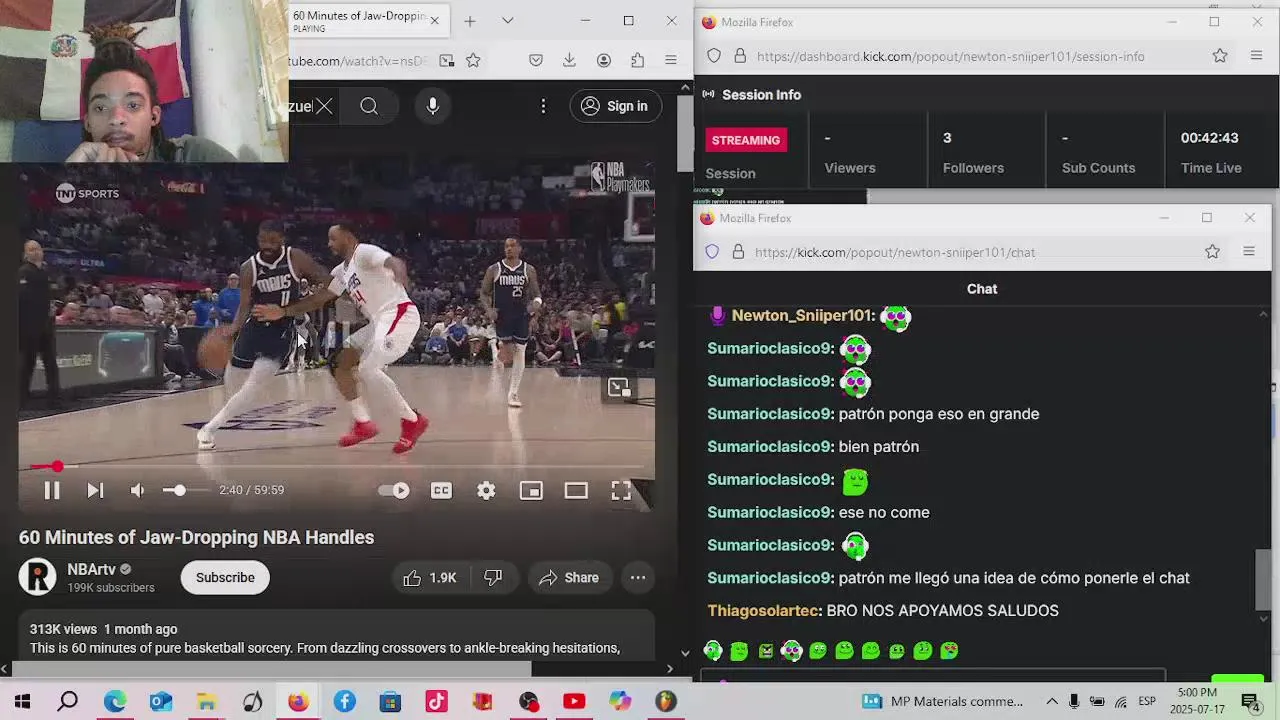The width and height of the screenshot is (1280, 720).
Task: Bookmark the Kick session-info page
Action: 1220,56
